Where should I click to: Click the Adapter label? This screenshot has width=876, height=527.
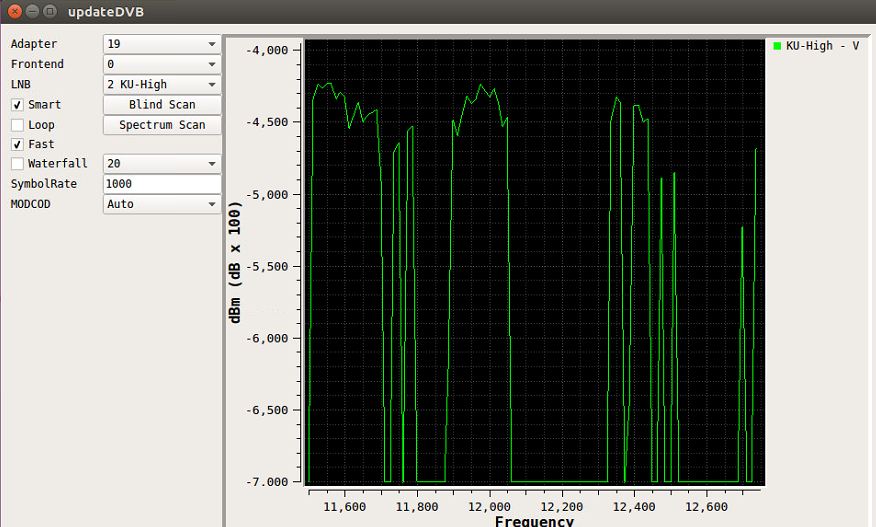pos(34,44)
